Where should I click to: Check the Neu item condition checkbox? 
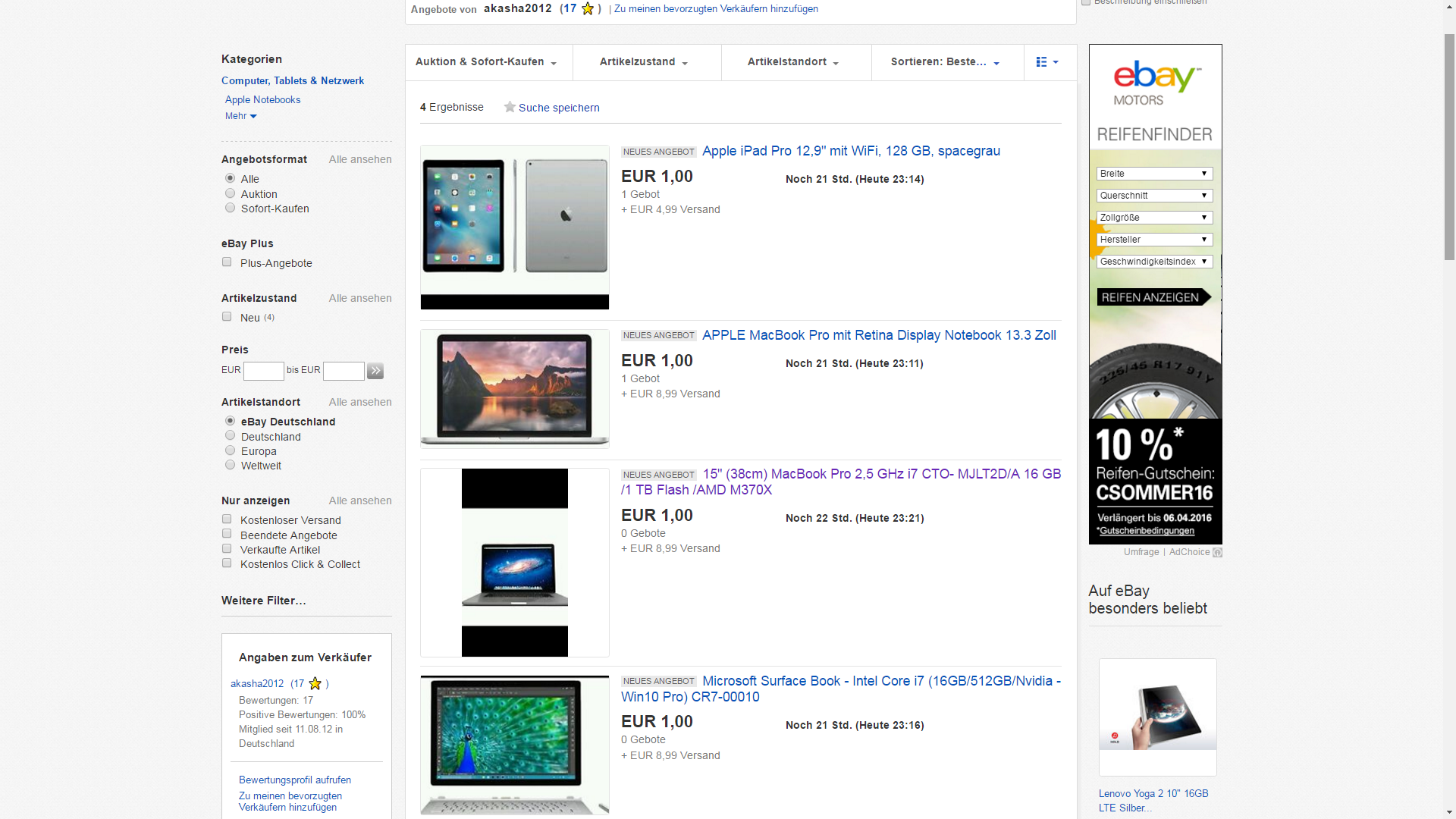227,317
